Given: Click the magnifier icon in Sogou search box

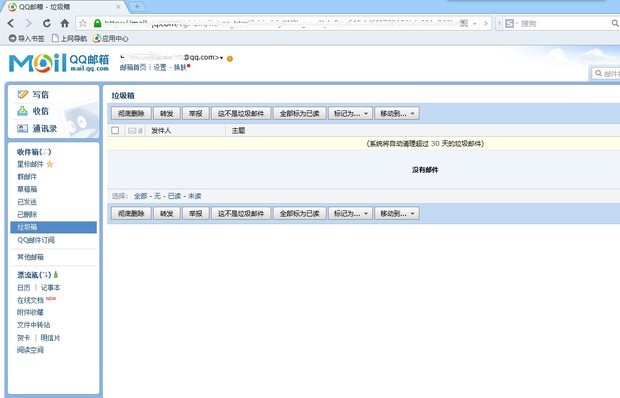Looking at the screenshot, I should (x=615, y=23).
